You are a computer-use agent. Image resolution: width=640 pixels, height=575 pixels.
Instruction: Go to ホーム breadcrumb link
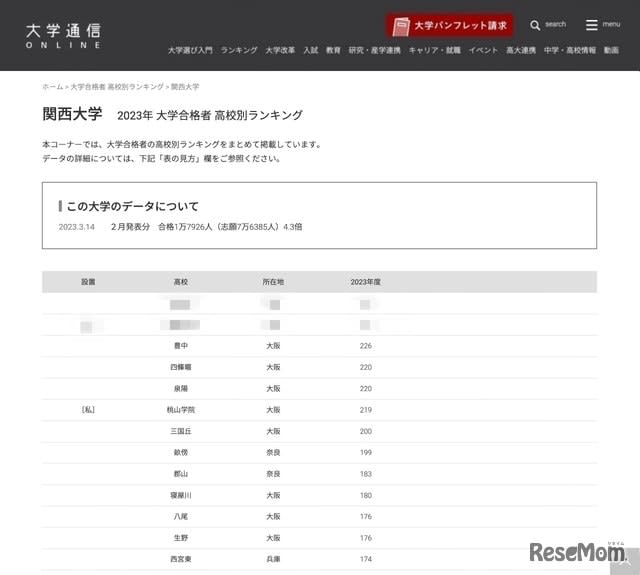point(53,87)
